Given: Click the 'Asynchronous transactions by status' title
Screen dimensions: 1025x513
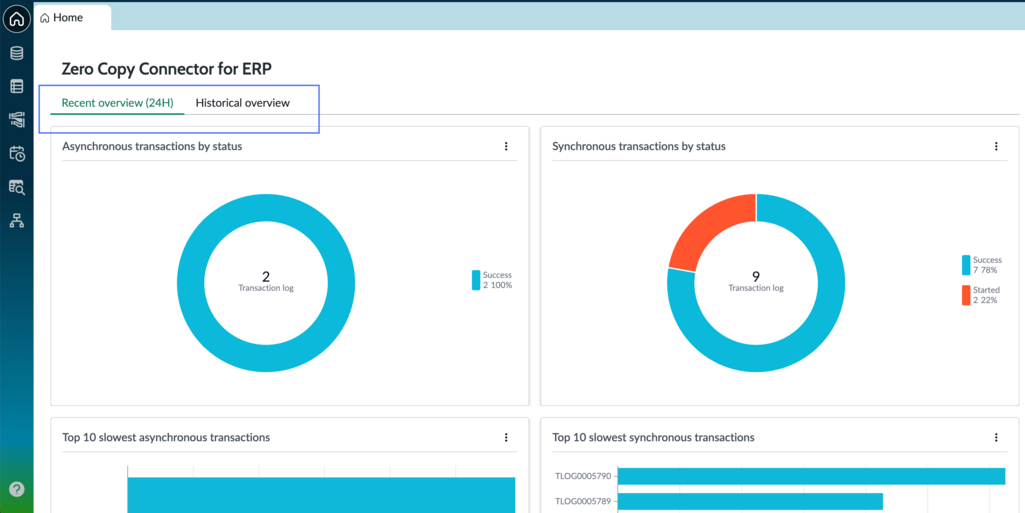Looking at the screenshot, I should coord(152,146).
